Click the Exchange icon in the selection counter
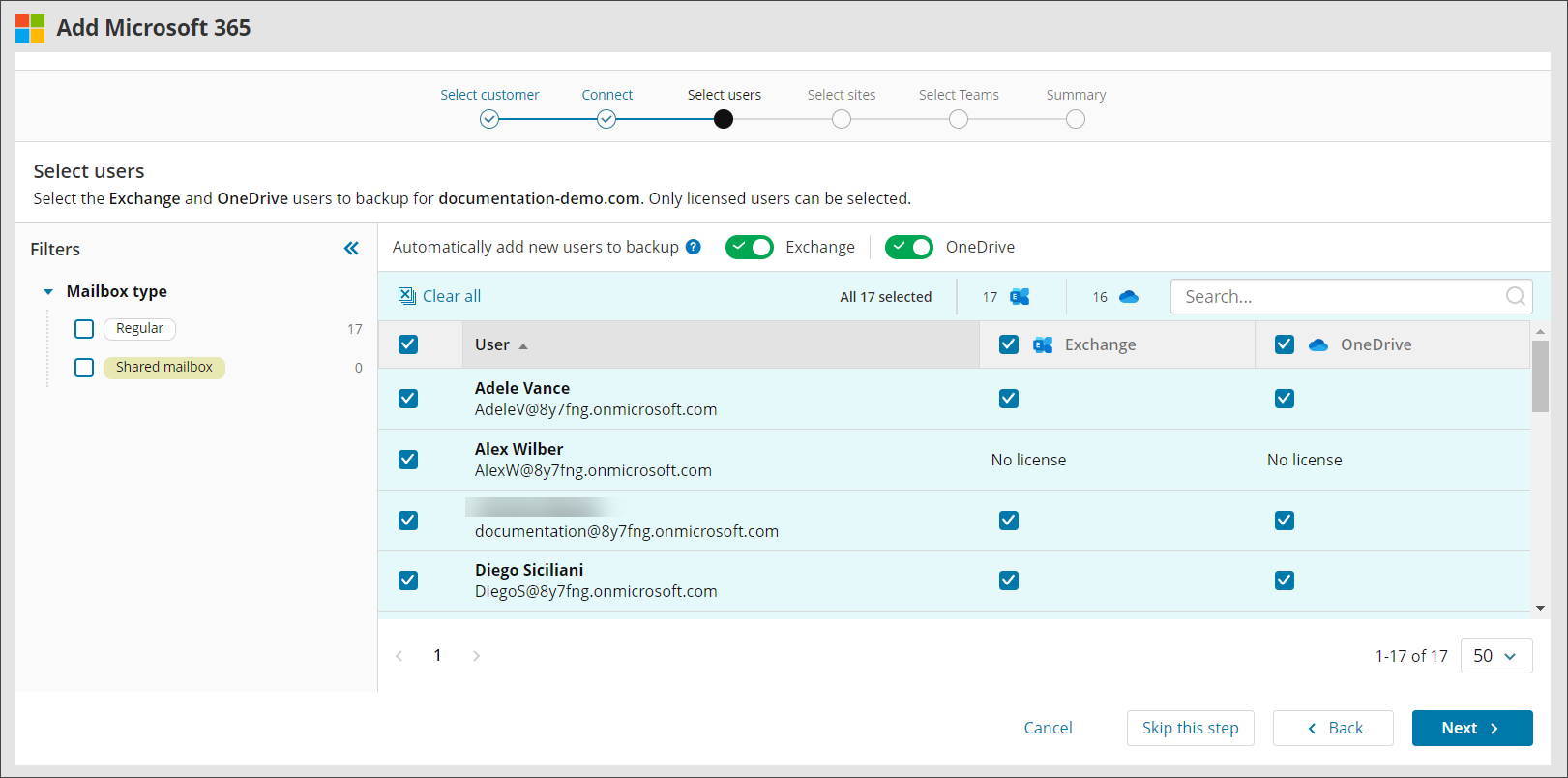Screen dimensions: 1568x778 click(x=1020, y=297)
